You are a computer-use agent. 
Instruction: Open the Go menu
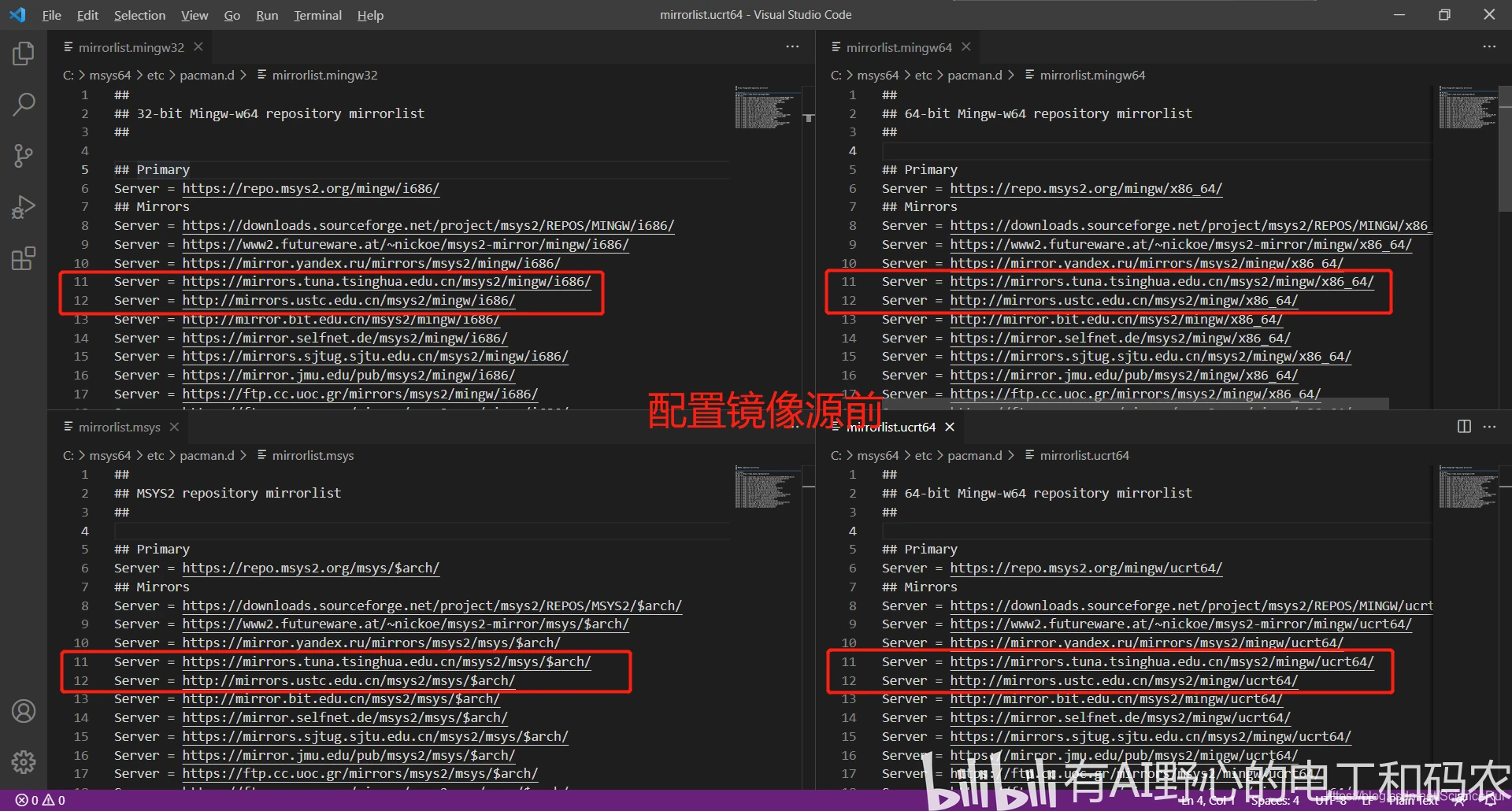click(x=232, y=15)
